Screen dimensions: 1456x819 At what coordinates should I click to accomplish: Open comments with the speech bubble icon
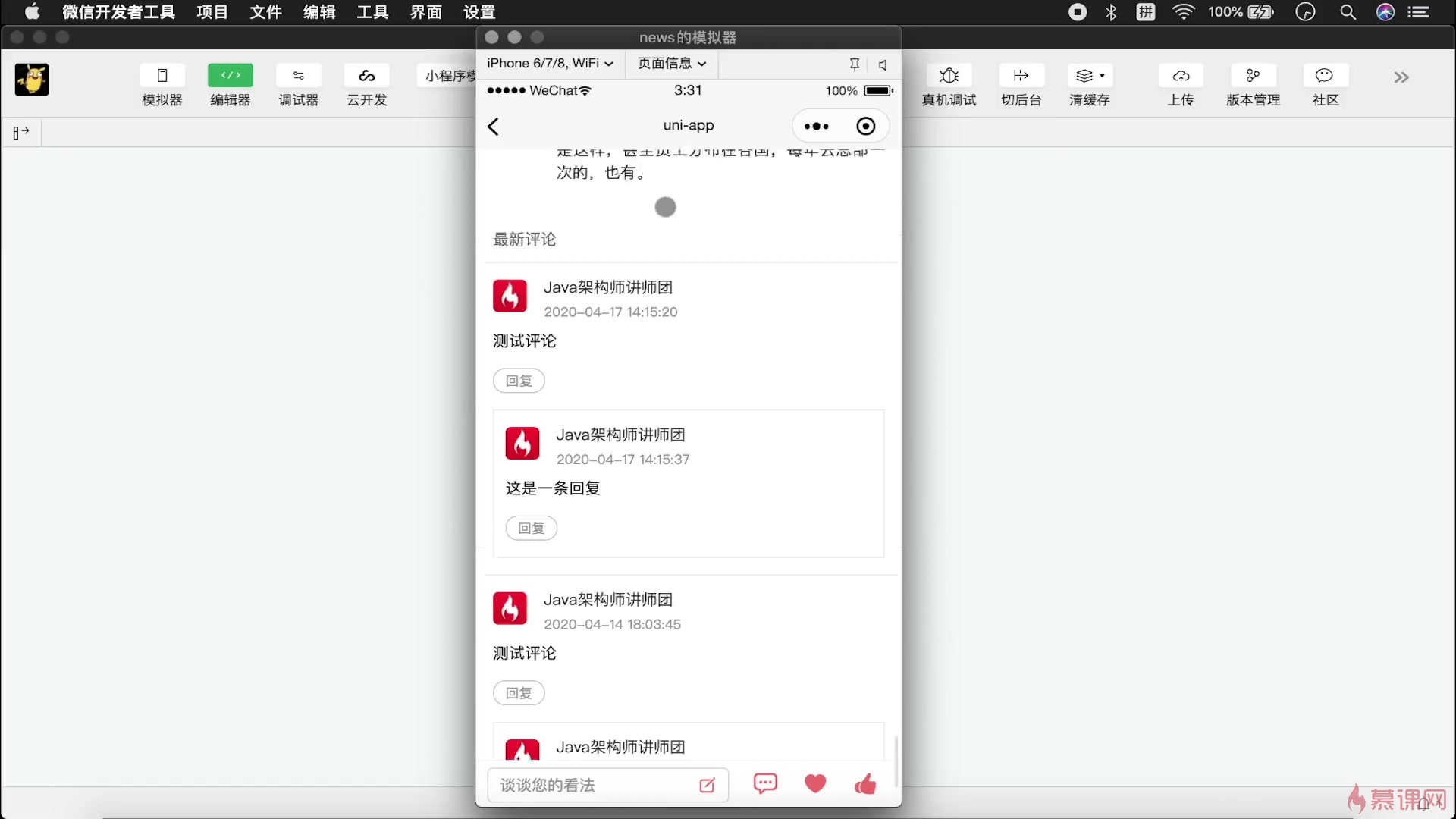(765, 784)
